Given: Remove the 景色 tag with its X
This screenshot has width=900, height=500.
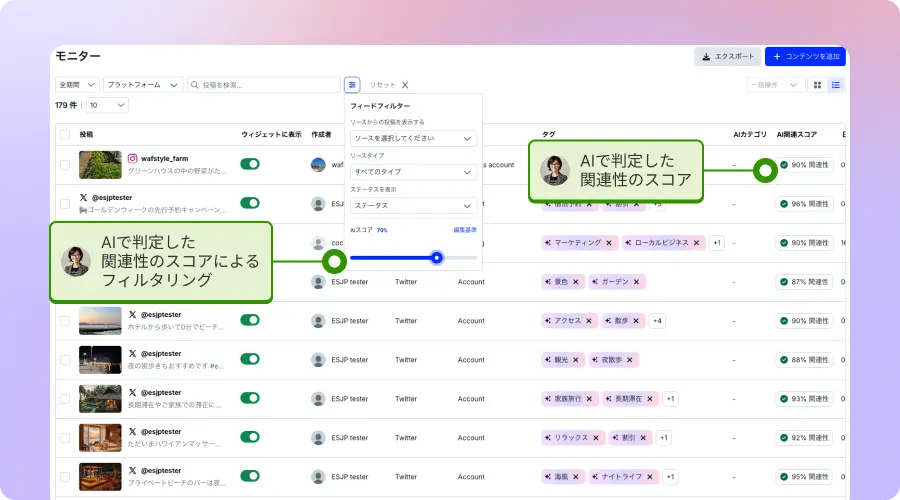Looking at the screenshot, I should coord(576,282).
